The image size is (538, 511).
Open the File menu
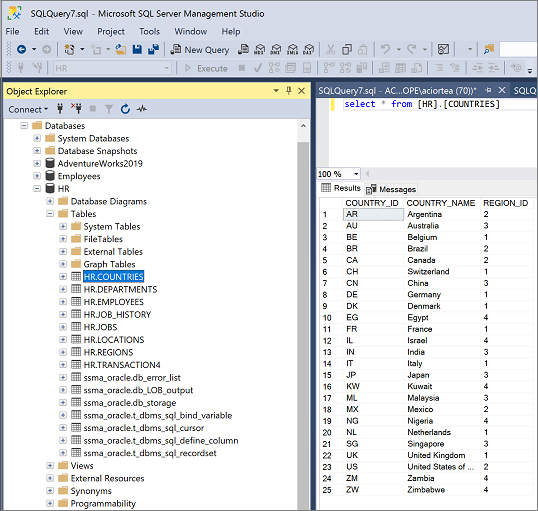tap(12, 32)
